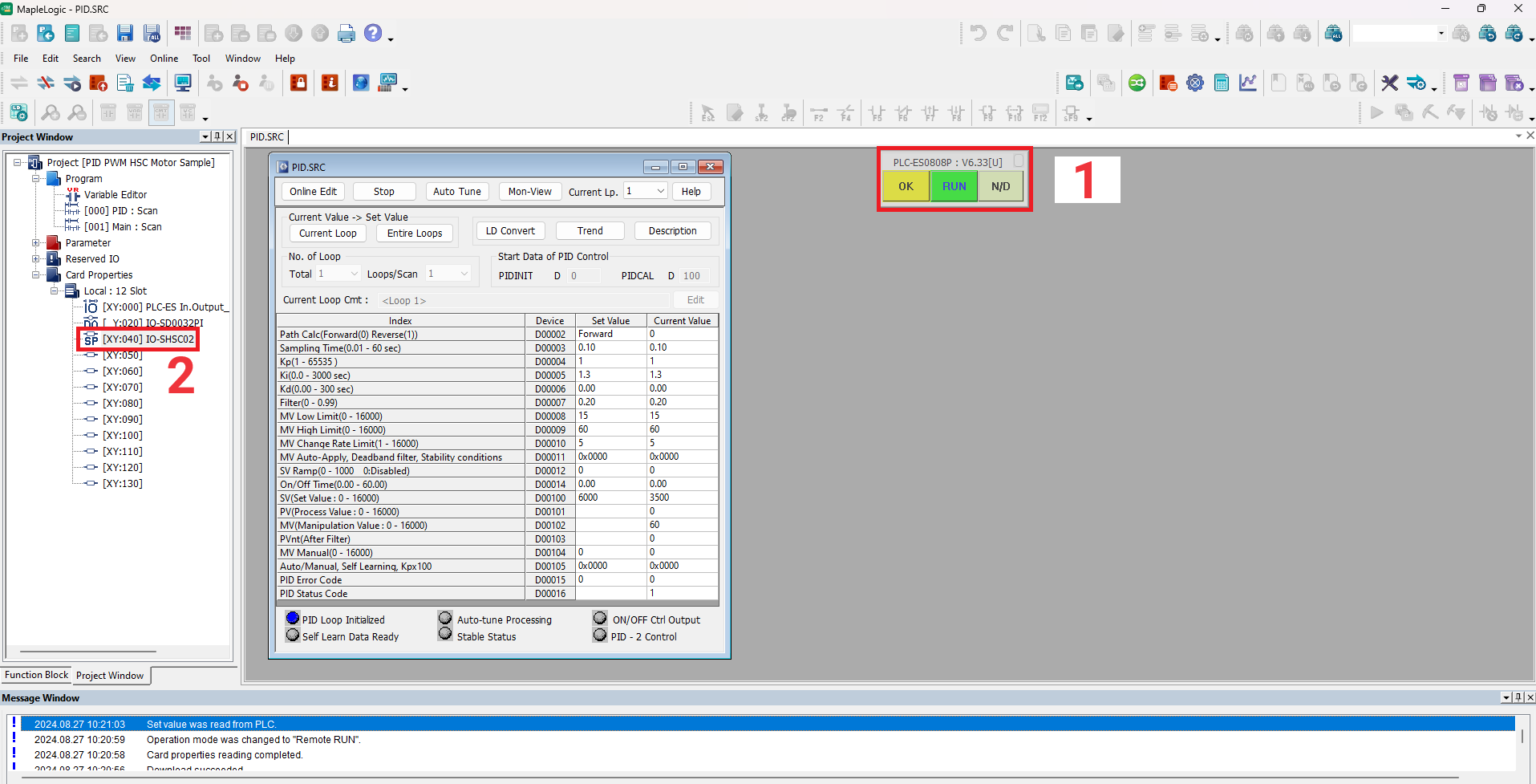
Task: Click the PLC settings gear toolbar icon
Action: [x=1194, y=82]
